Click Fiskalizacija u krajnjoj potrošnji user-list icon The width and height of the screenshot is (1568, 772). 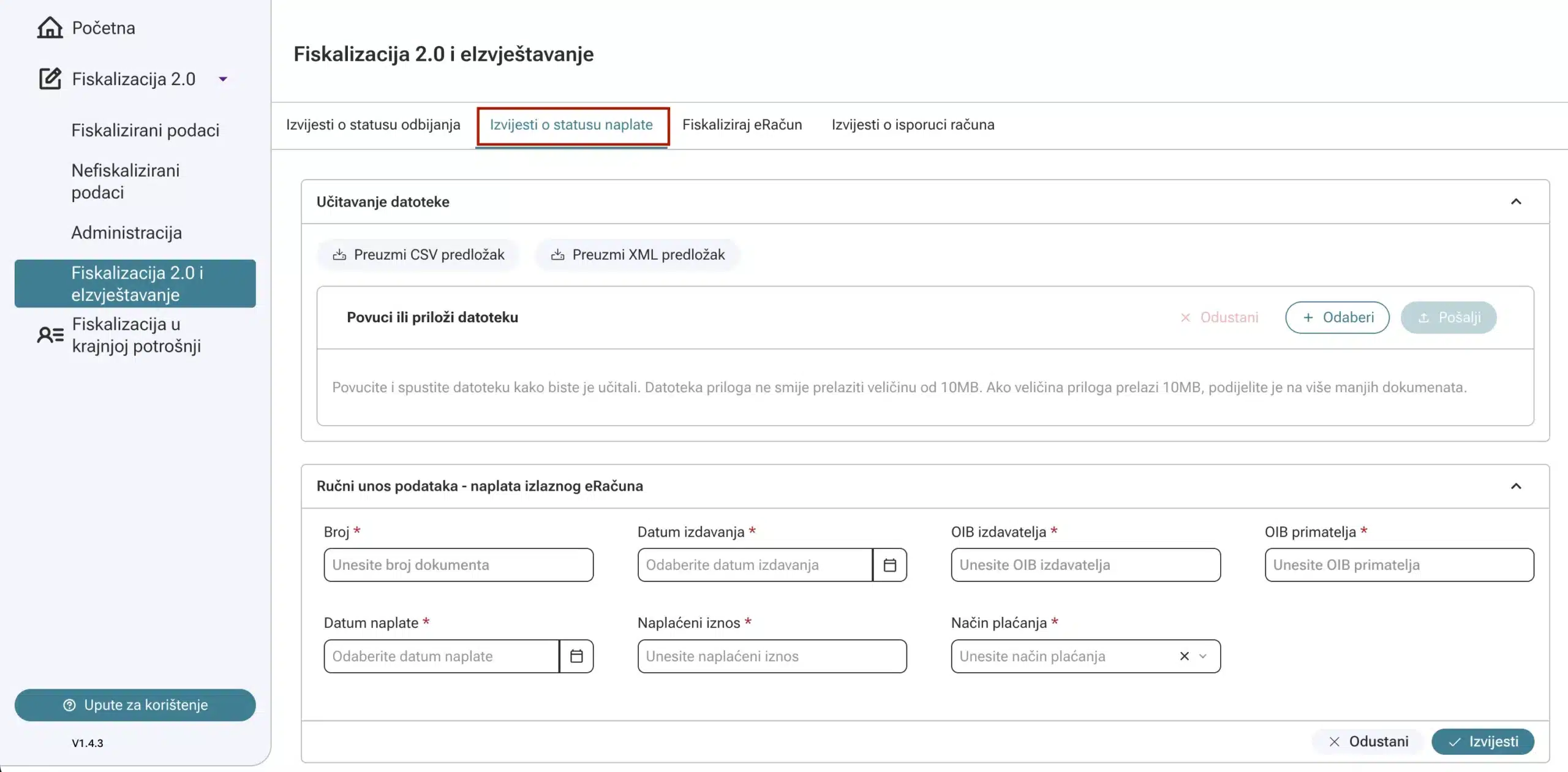point(50,335)
